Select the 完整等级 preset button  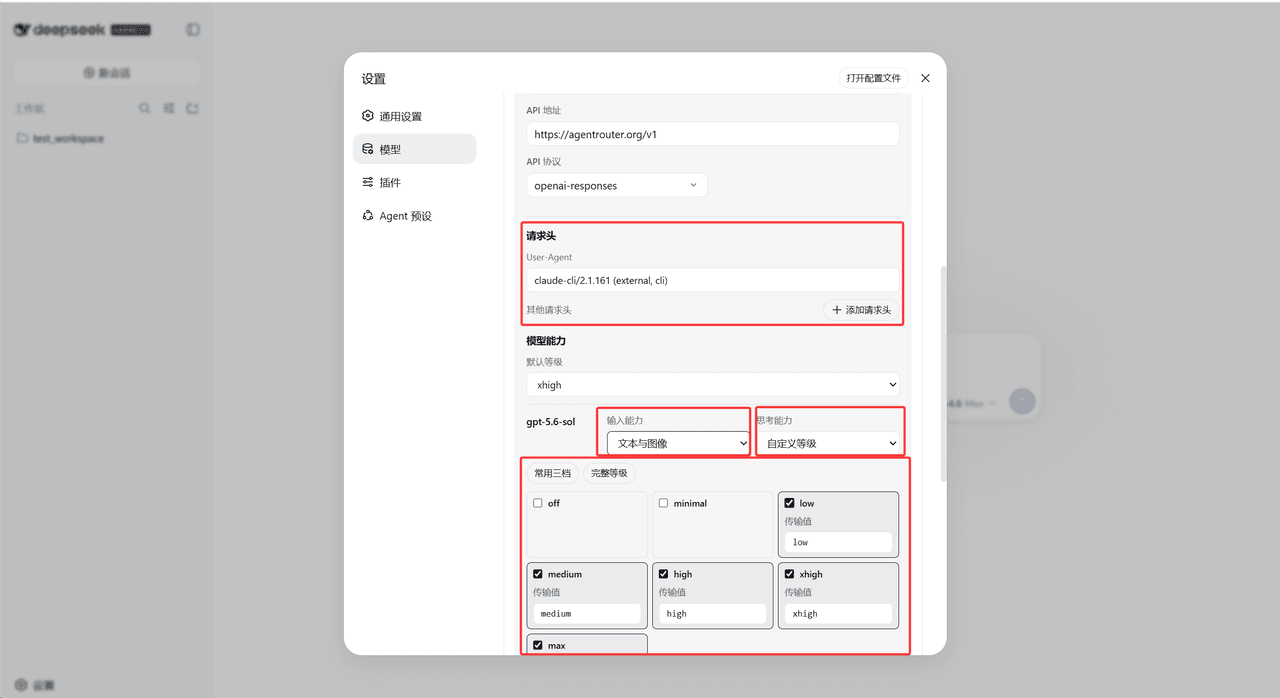click(609, 473)
